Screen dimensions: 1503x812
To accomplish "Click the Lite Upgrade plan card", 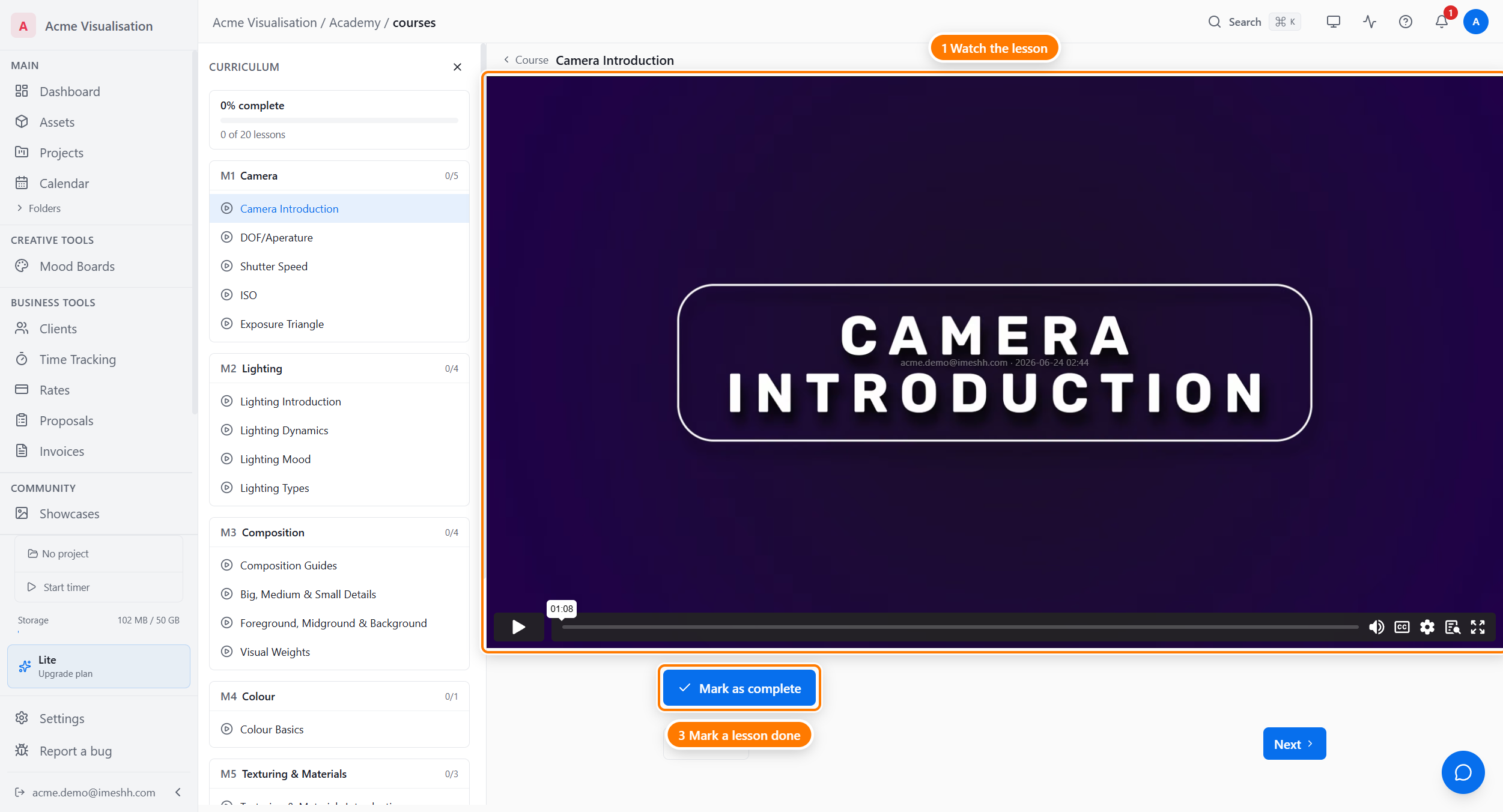I will point(99,666).
